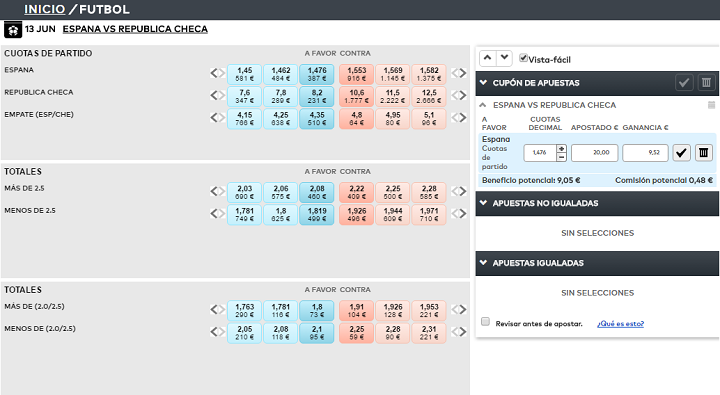Lay the draw at odds 5,1
Image resolution: width=720 pixels, height=395 pixels.
429,118
